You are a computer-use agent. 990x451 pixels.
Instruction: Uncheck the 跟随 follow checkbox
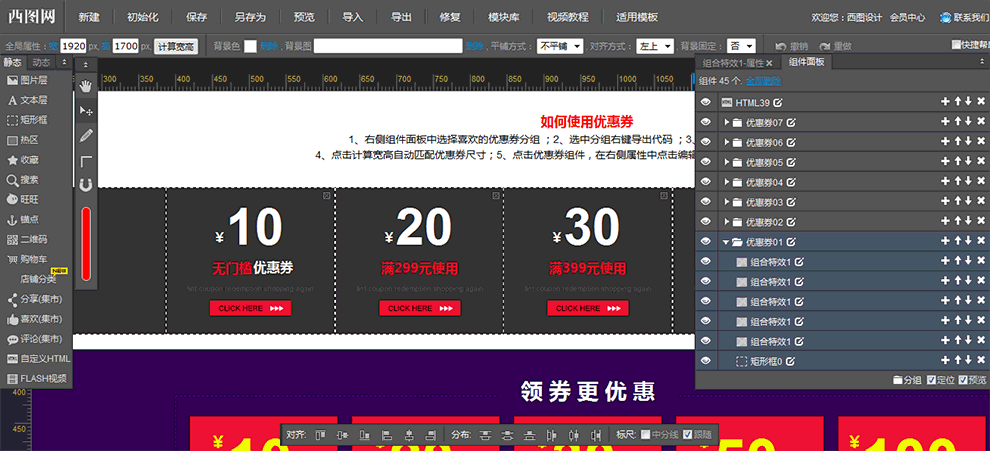tap(687, 435)
